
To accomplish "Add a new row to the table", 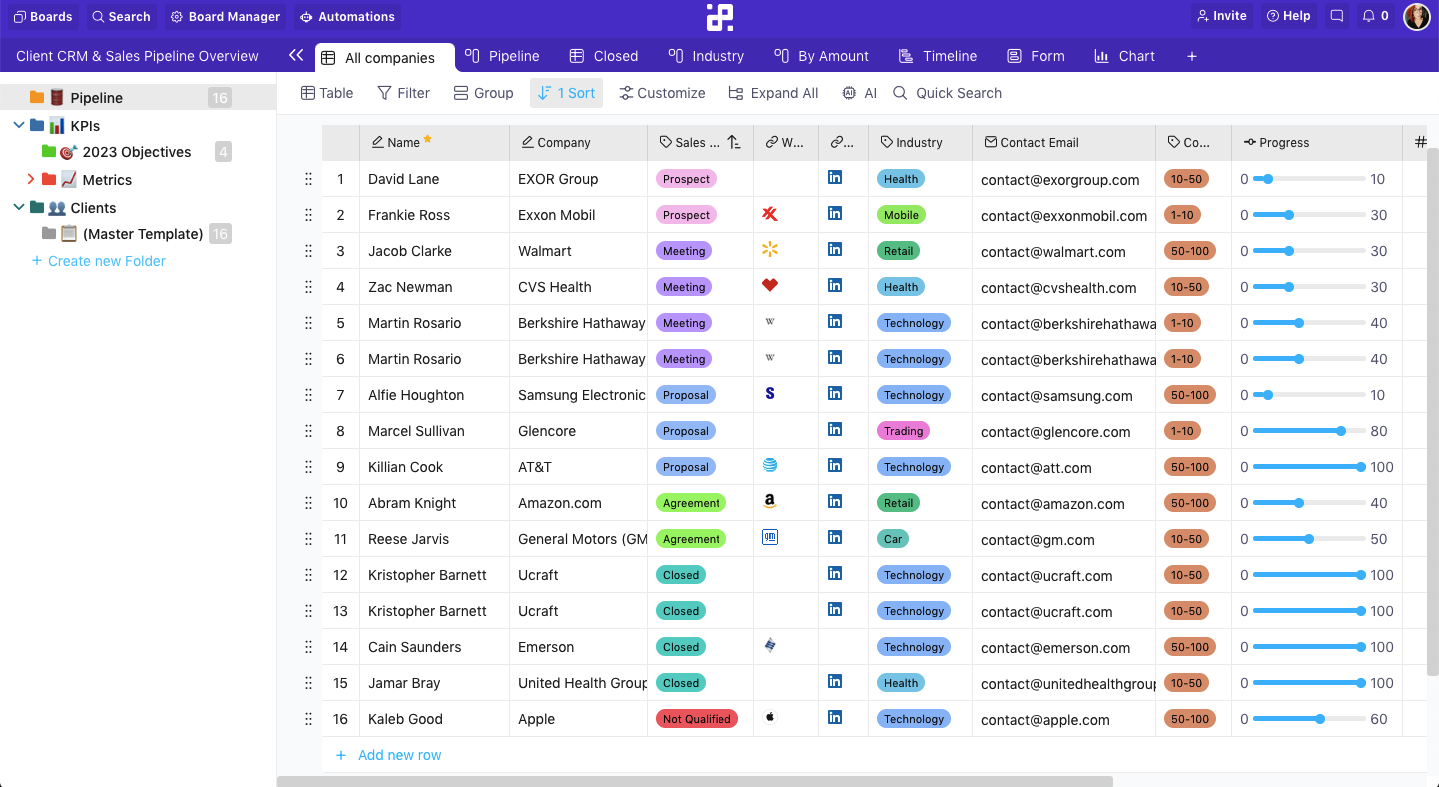I will (x=388, y=754).
